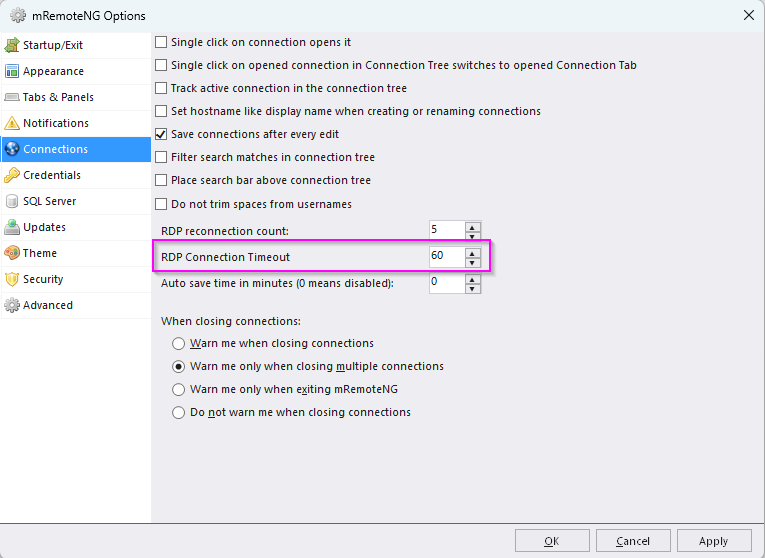Click into the RDP Connection Timeout field
765x558 pixels.
tap(446, 257)
